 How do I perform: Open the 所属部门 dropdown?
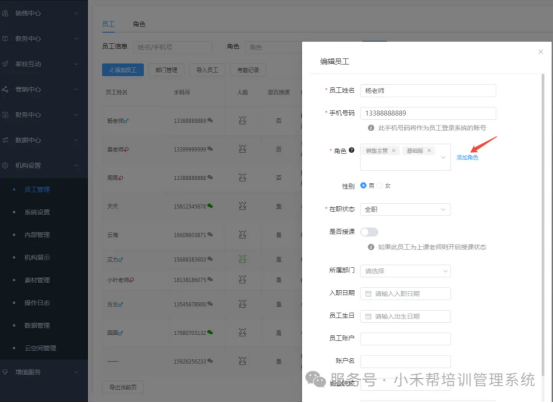[405, 271]
